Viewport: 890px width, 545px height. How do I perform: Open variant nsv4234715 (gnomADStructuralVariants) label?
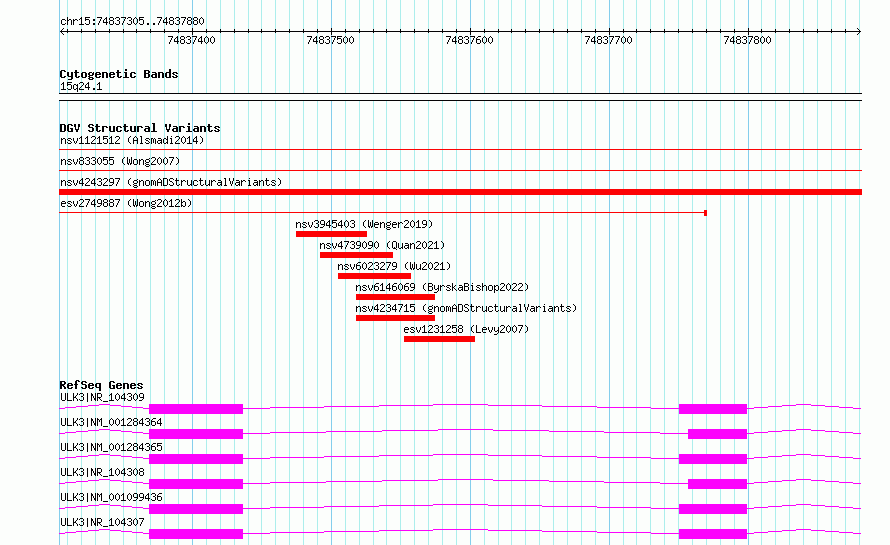466,308
